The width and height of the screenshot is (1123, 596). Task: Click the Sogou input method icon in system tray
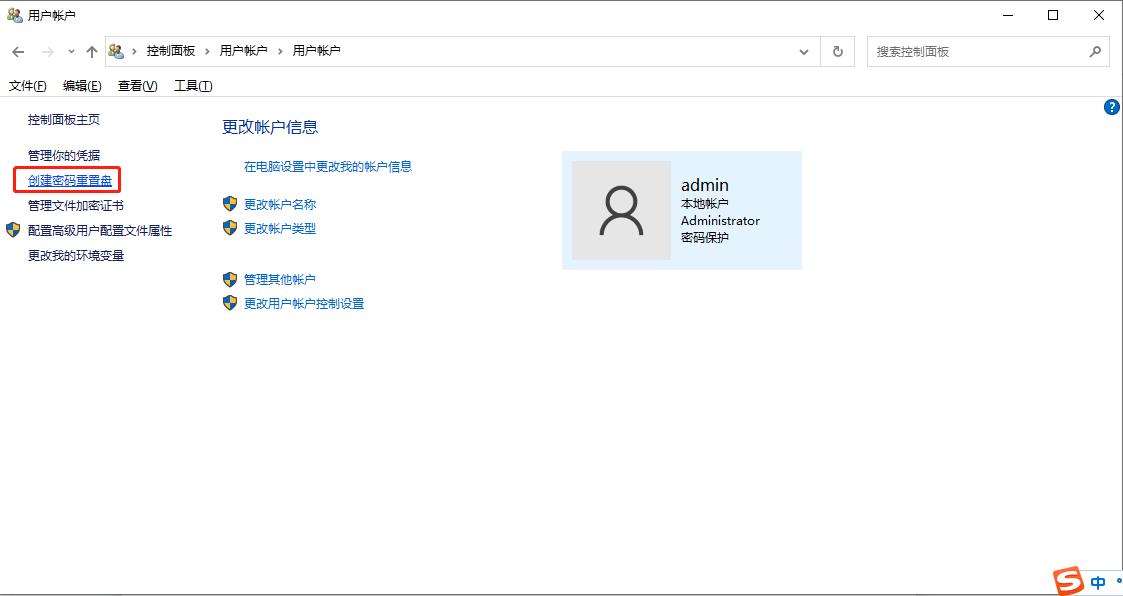coord(1066,580)
